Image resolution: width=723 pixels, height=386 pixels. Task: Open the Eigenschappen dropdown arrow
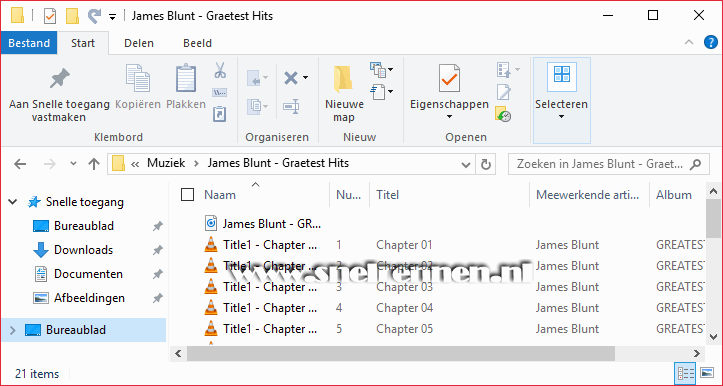pyautogui.click(x=450, y=117)
